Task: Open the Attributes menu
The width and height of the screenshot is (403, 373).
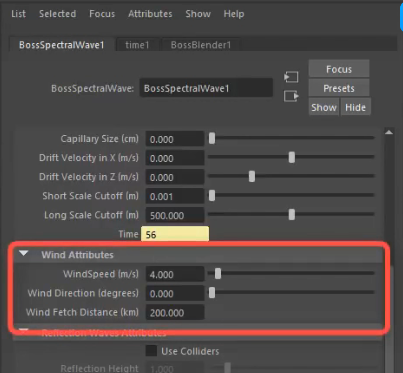Action: coord(150,14)
